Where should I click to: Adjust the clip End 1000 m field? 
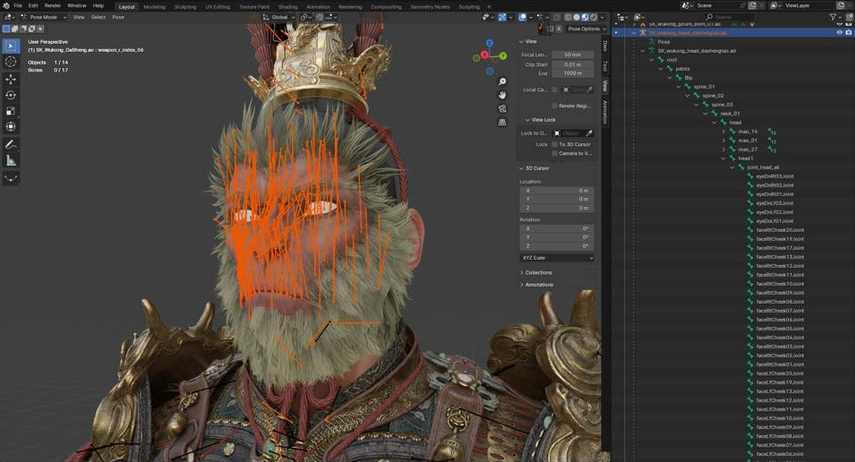573,73
